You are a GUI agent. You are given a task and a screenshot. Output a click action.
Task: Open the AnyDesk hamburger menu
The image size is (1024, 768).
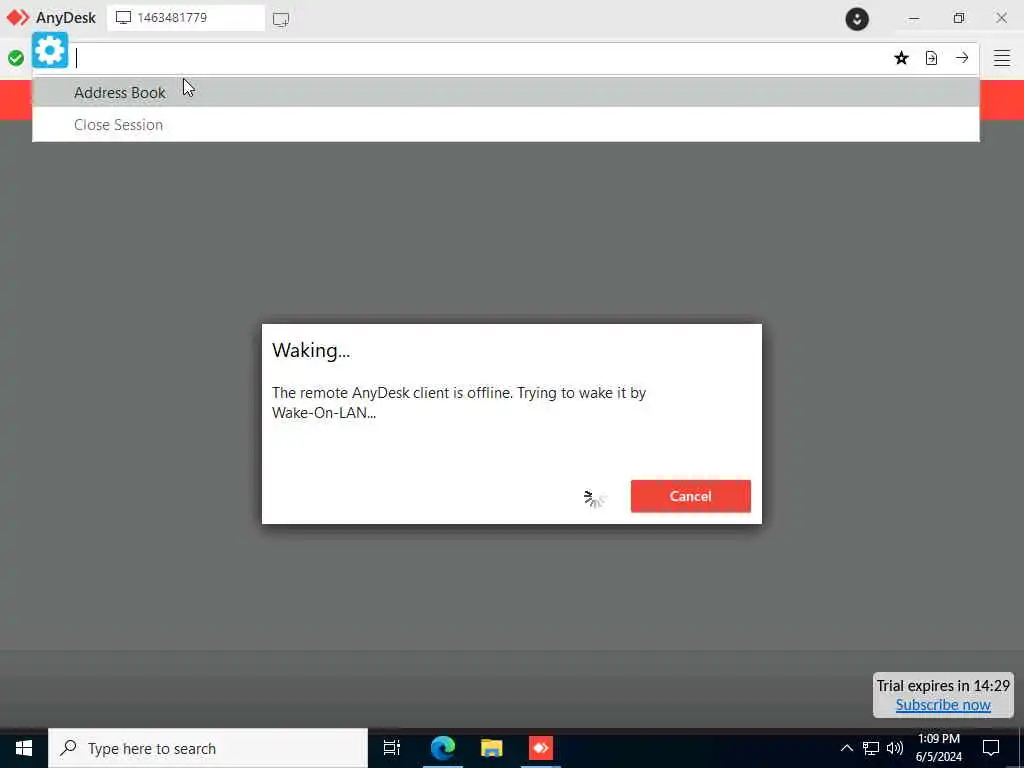pyautogui.click(x=1002, y=58)
